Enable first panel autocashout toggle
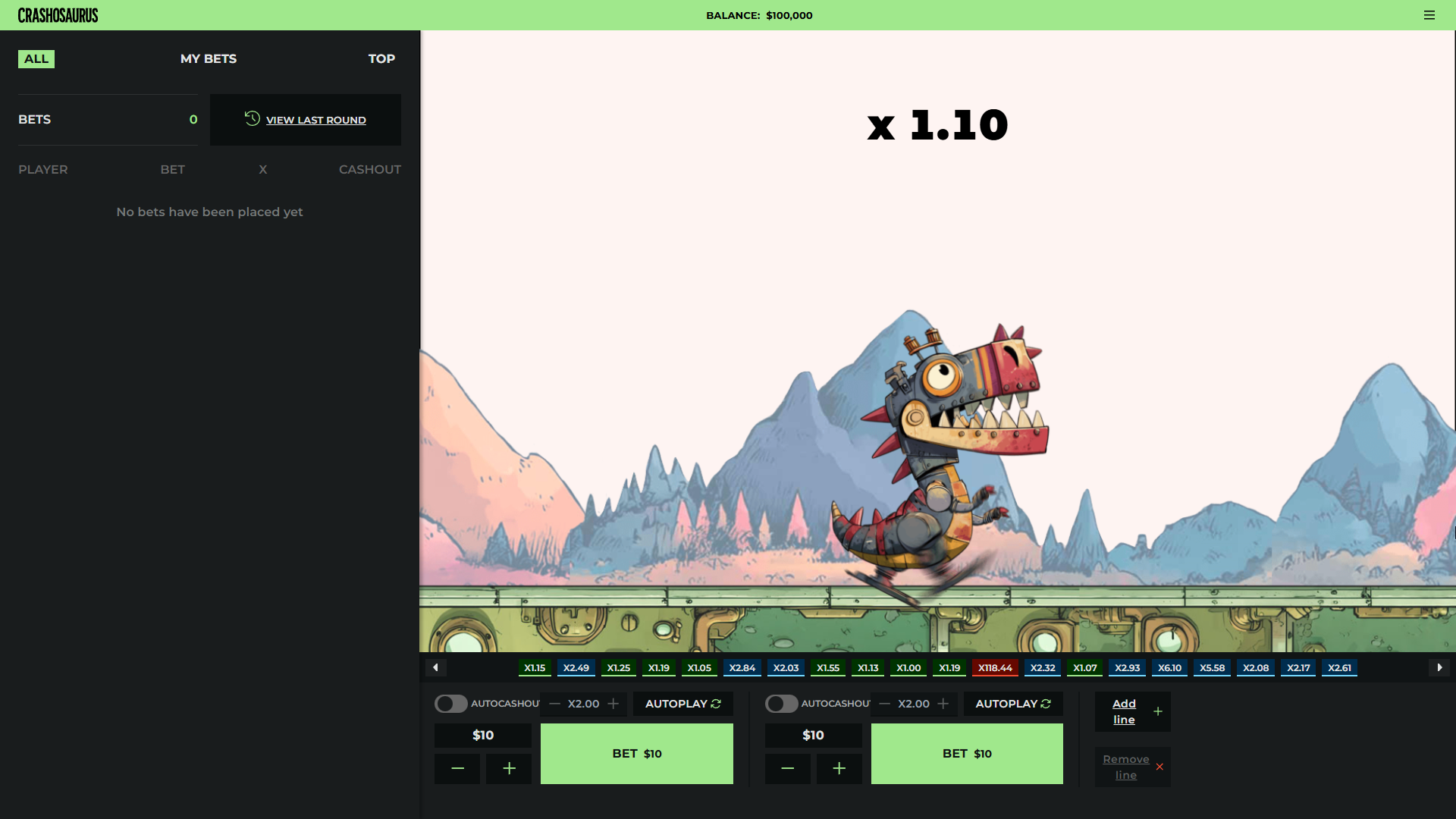1456x819 pixels. click(450, 704)
